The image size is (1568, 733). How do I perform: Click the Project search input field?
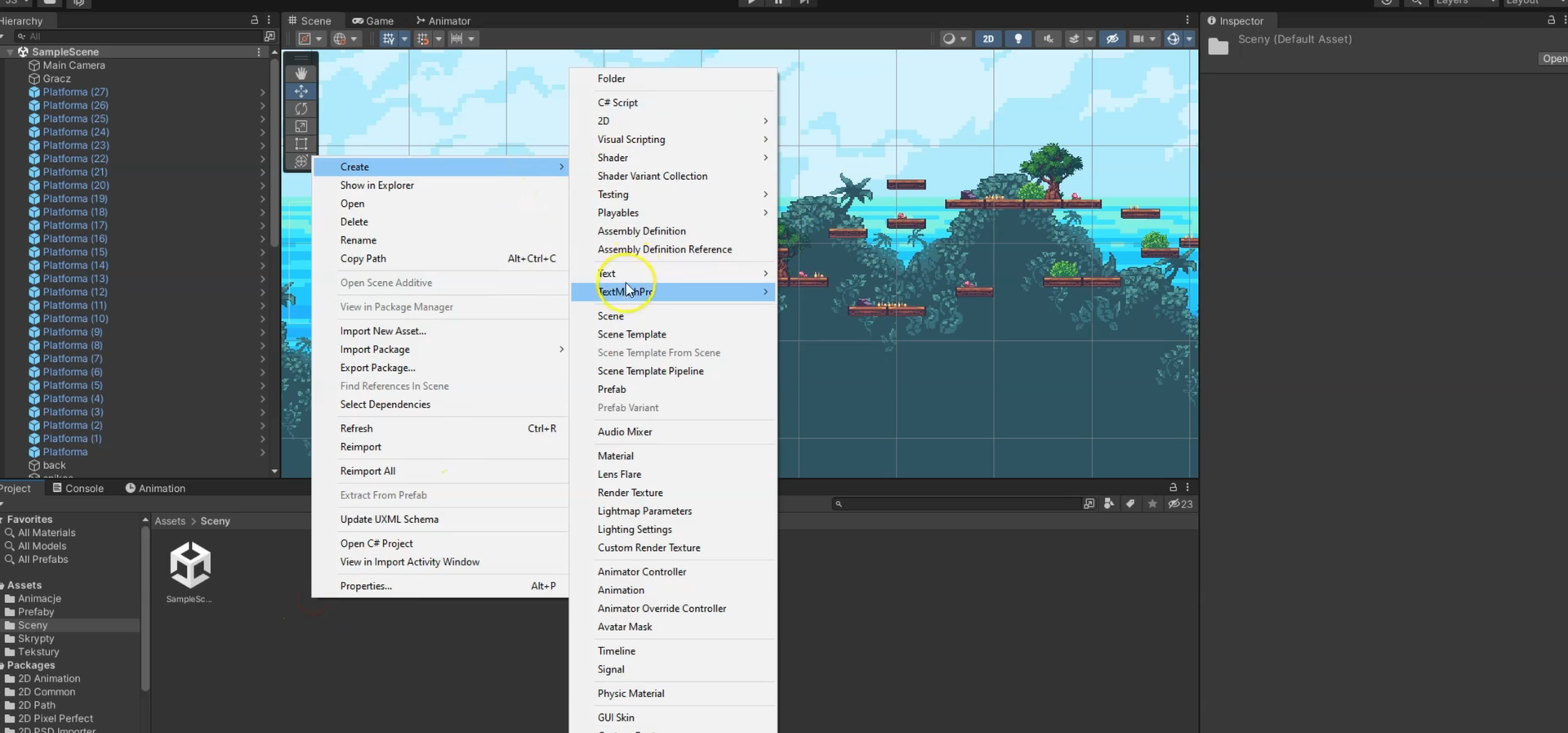tap(955, 504)
